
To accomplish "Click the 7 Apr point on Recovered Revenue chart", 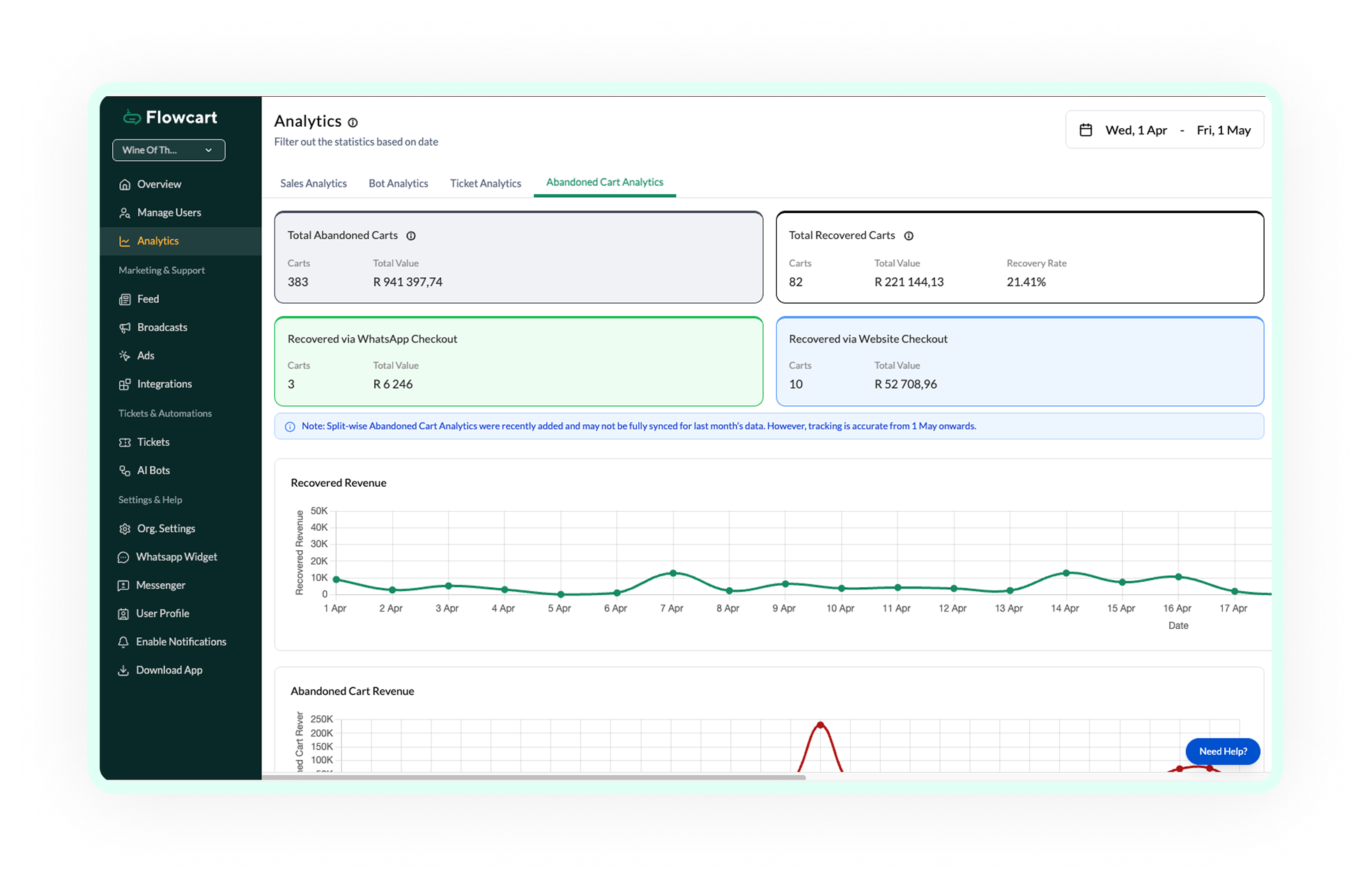I will pos(673,573).
